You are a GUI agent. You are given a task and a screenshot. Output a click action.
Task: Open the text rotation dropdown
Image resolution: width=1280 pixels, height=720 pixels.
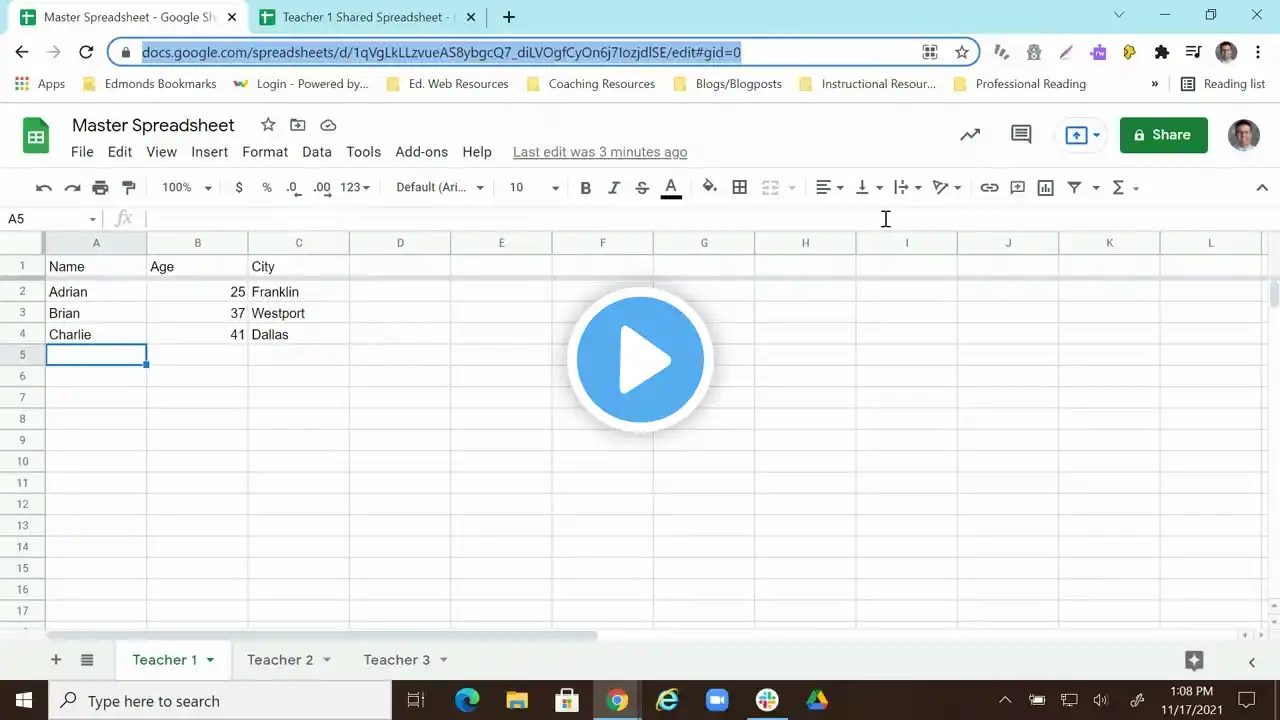946,187
